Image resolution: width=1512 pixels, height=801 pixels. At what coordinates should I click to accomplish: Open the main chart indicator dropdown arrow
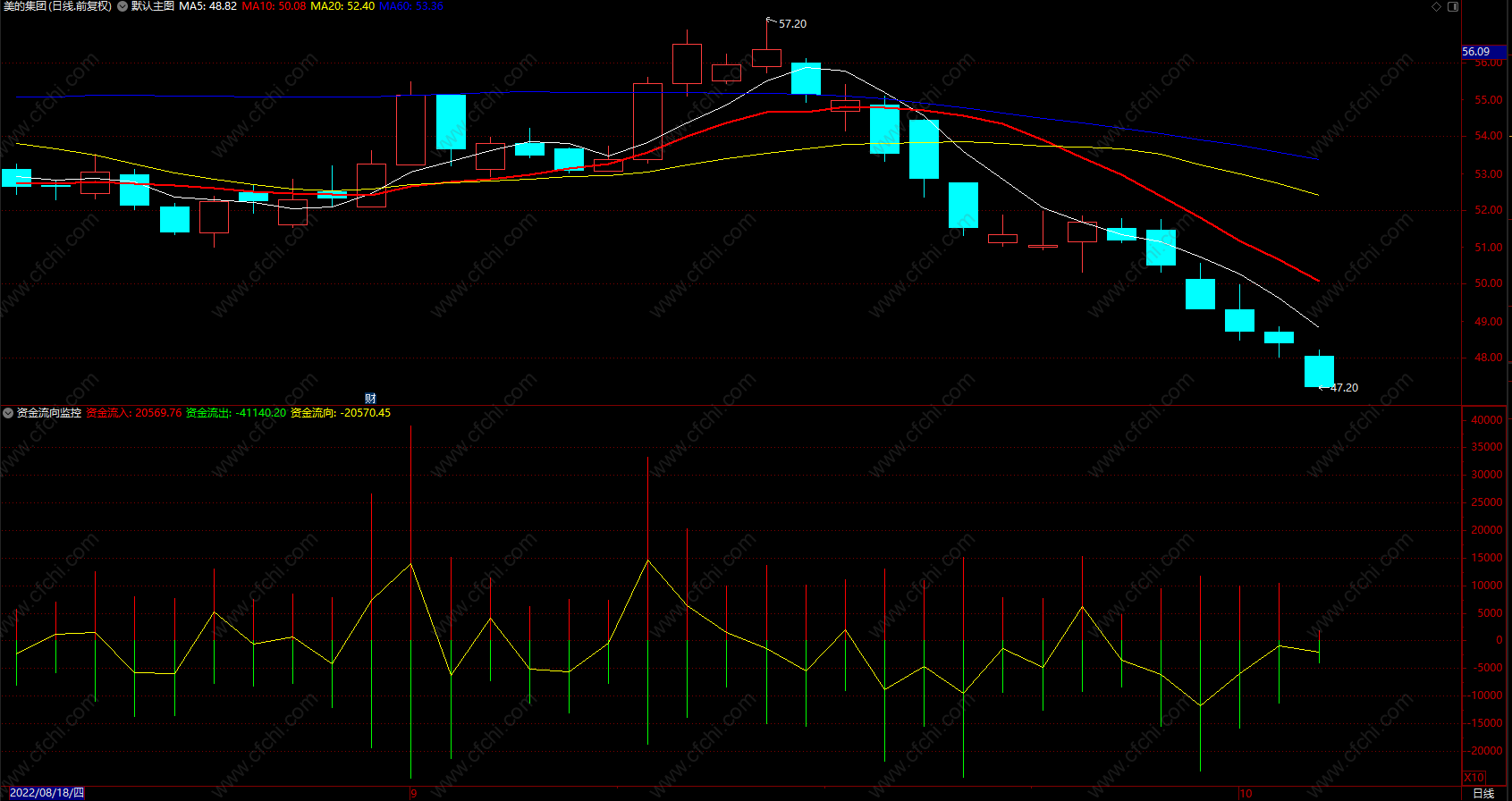[122, 6]
